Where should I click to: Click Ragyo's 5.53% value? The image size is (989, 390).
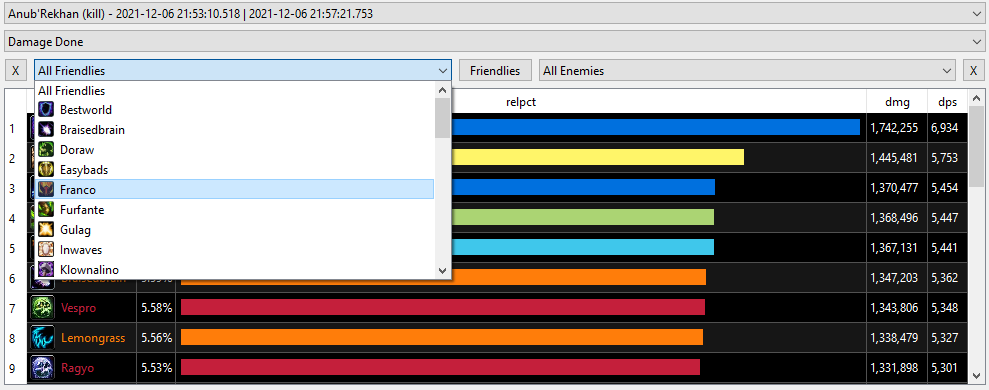(156, 369)
